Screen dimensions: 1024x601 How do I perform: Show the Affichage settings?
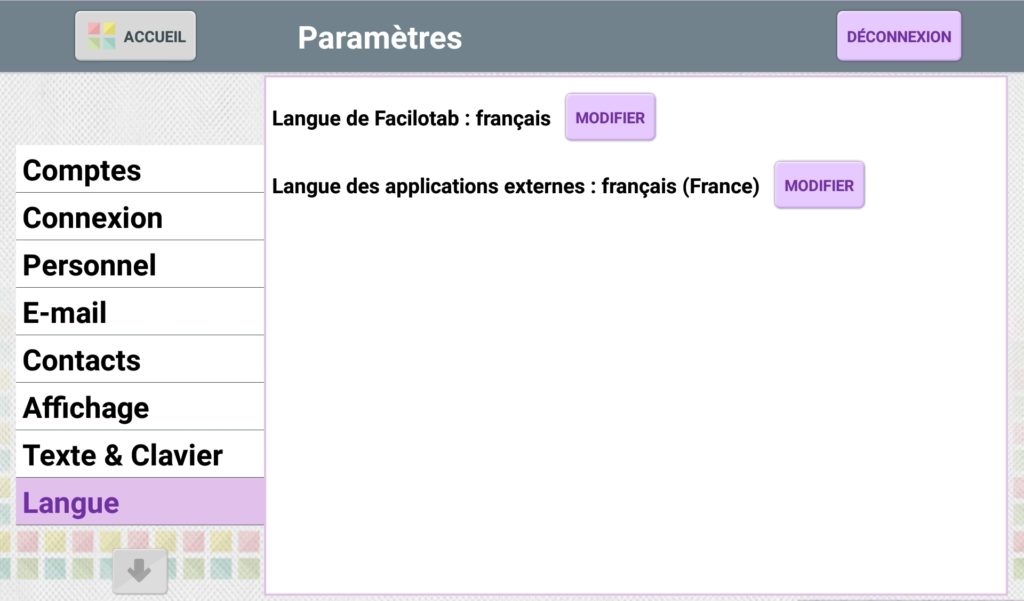(140, 407)
